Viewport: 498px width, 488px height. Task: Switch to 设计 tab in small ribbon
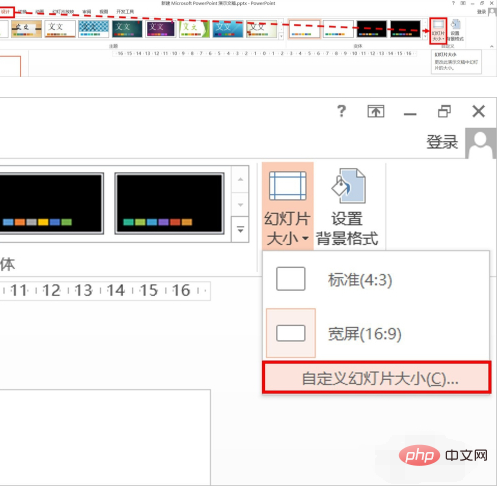pos(6,12)
